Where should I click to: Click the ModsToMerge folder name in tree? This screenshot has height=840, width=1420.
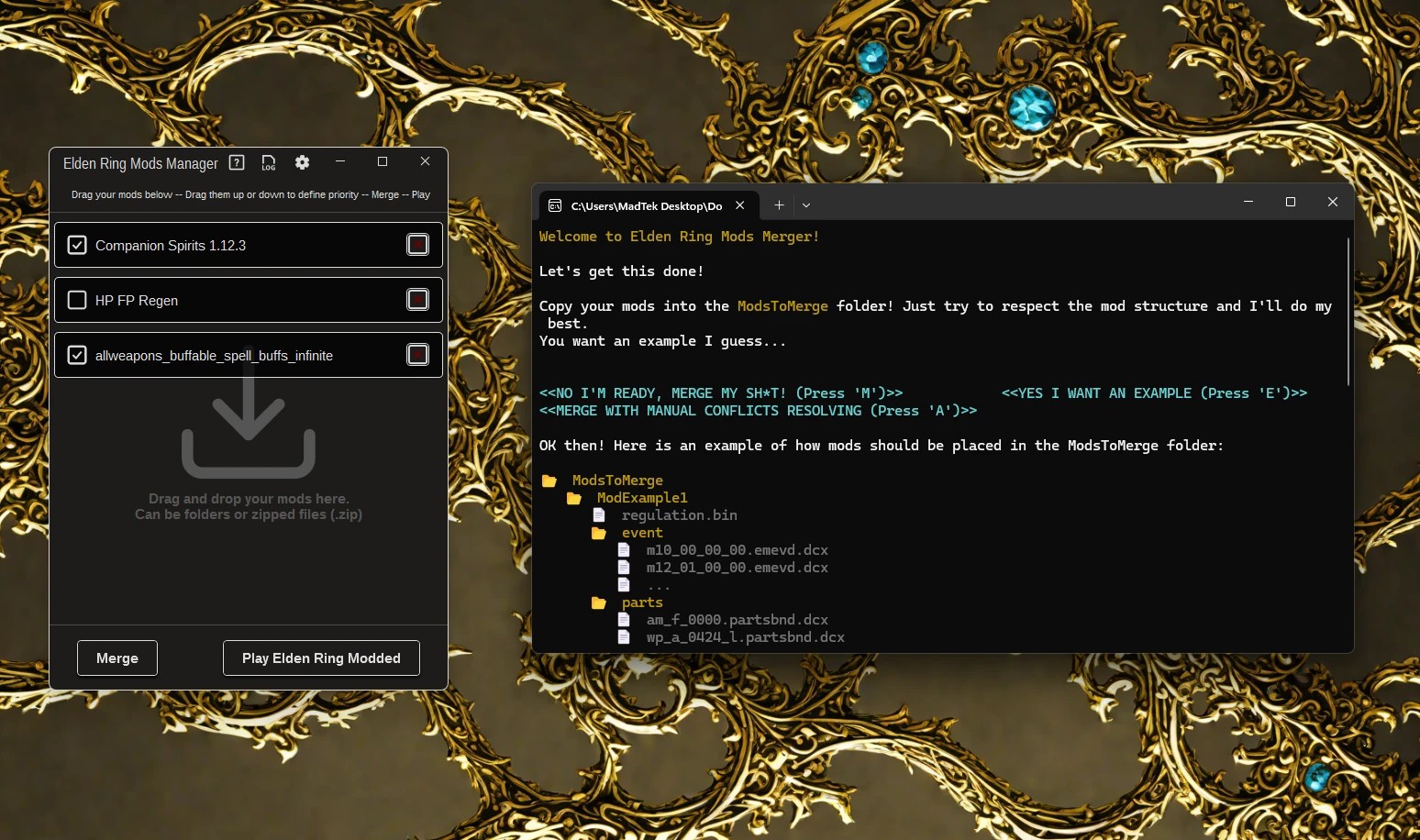pyautogui.click(x=617, y=481)
